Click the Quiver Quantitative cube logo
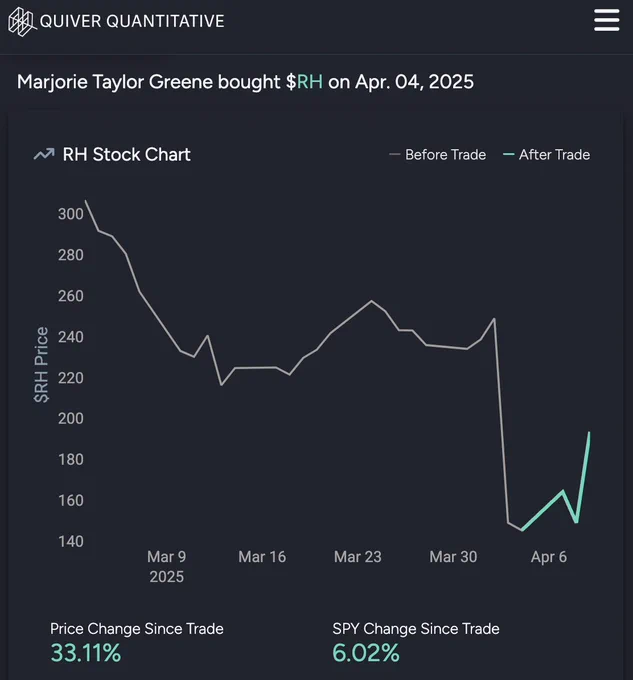 click(x=21, y=22)
